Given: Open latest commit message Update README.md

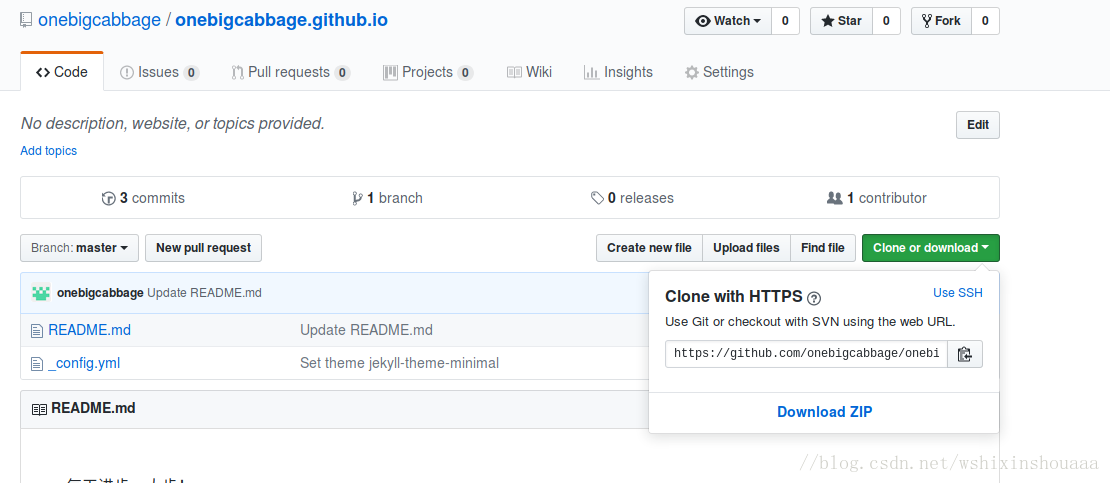Looking at the screenshot, I should pos(205,292).
